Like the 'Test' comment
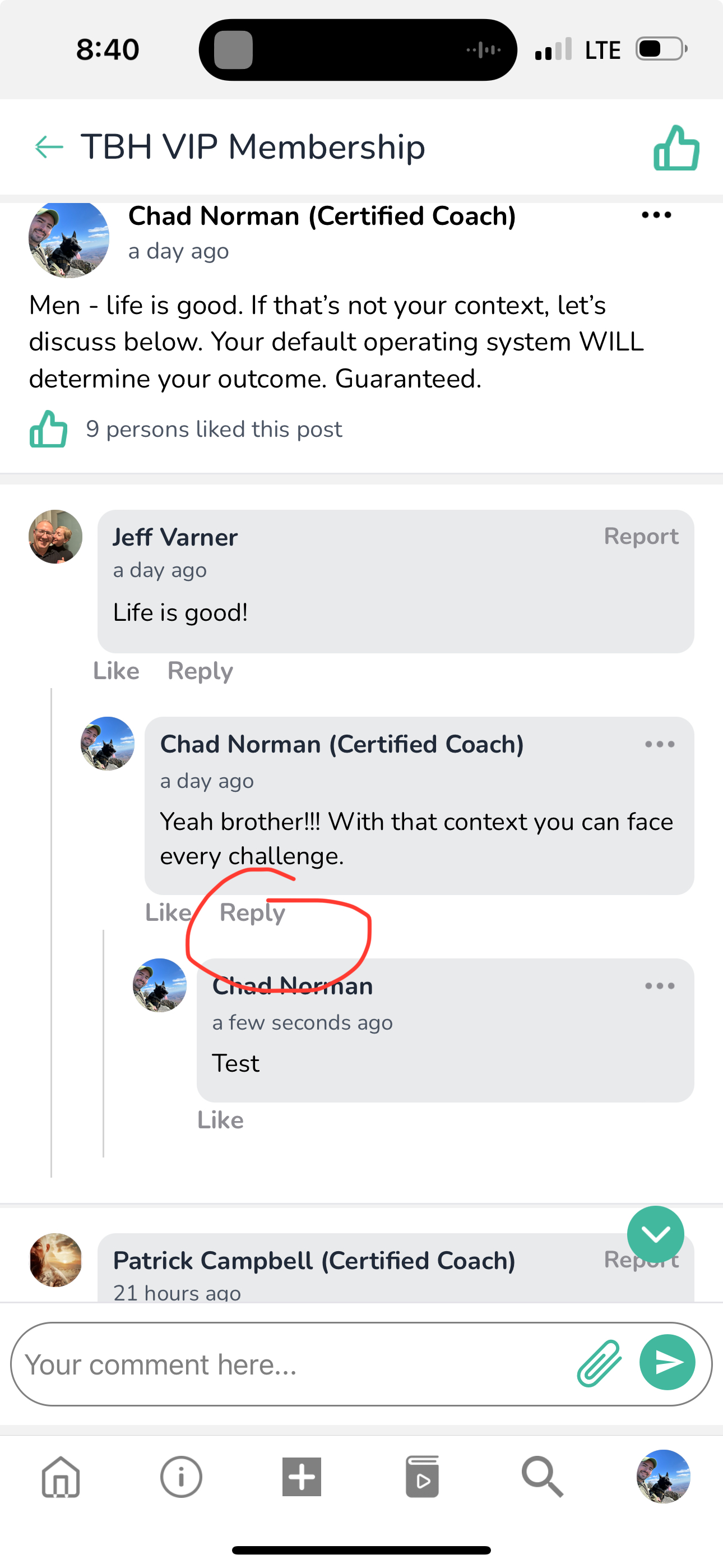The width and height of the screenshot is (723, 1568). coord(220,1120)
